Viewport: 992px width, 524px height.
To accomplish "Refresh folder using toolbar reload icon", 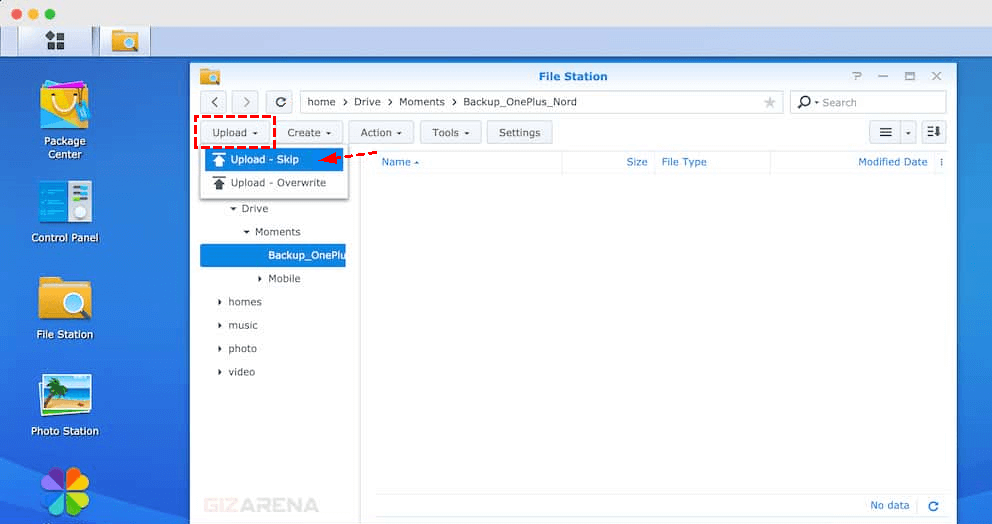I will click(280, 102).
